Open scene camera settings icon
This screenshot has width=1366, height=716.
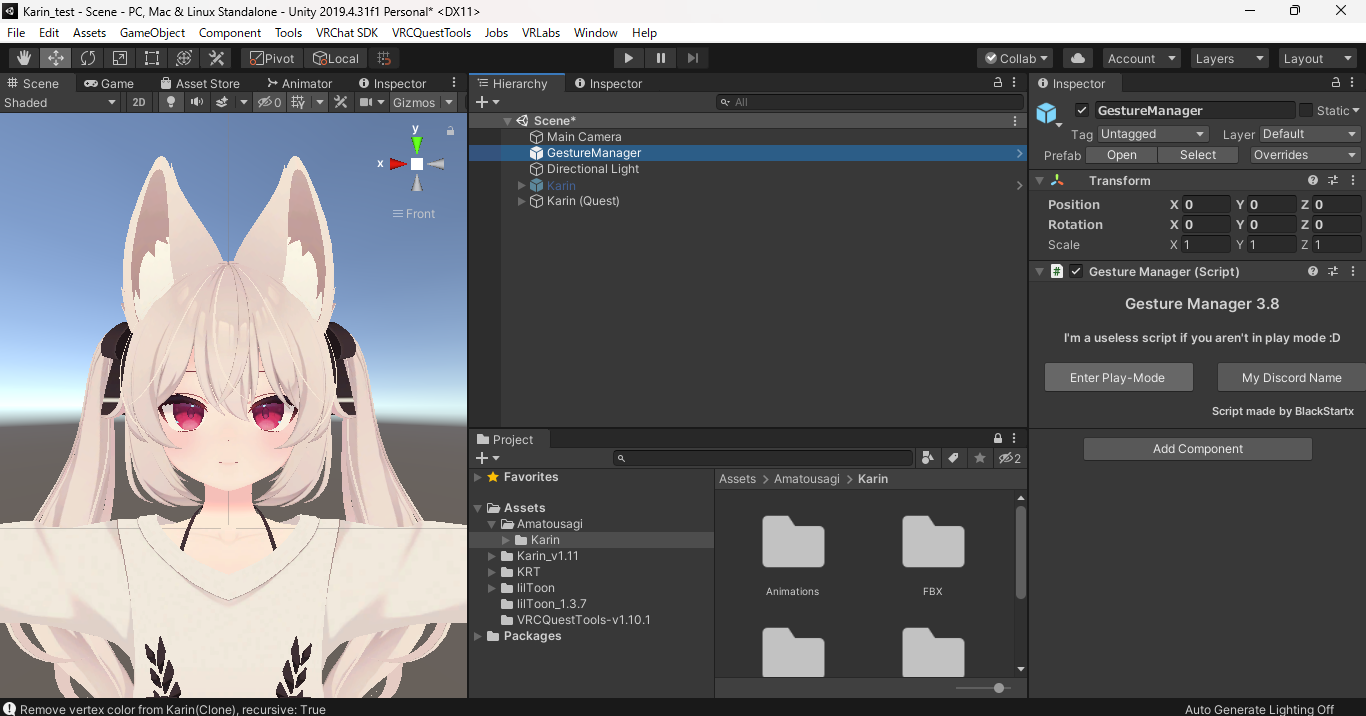(x=367, y=102)
